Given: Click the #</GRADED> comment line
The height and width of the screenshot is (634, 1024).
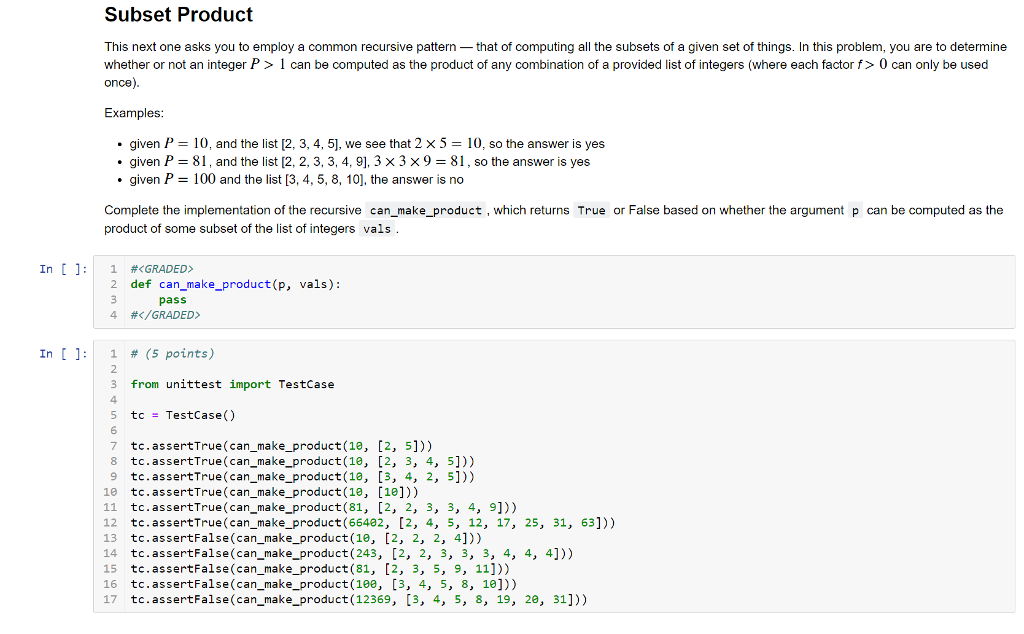Looking at the screenshot, I should click(x=163, y=314).
